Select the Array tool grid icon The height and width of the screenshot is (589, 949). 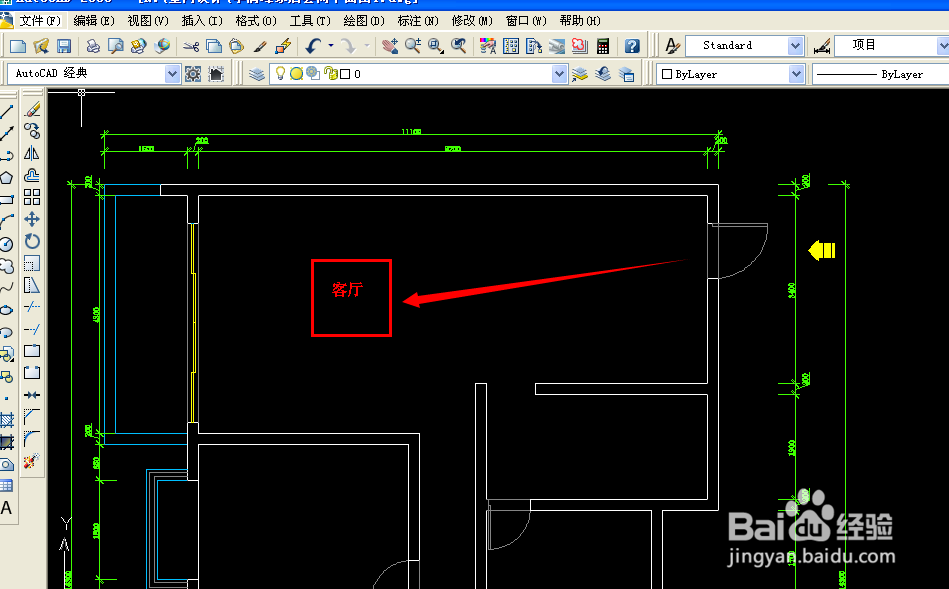pyautogui.click(x=32, y=197)
